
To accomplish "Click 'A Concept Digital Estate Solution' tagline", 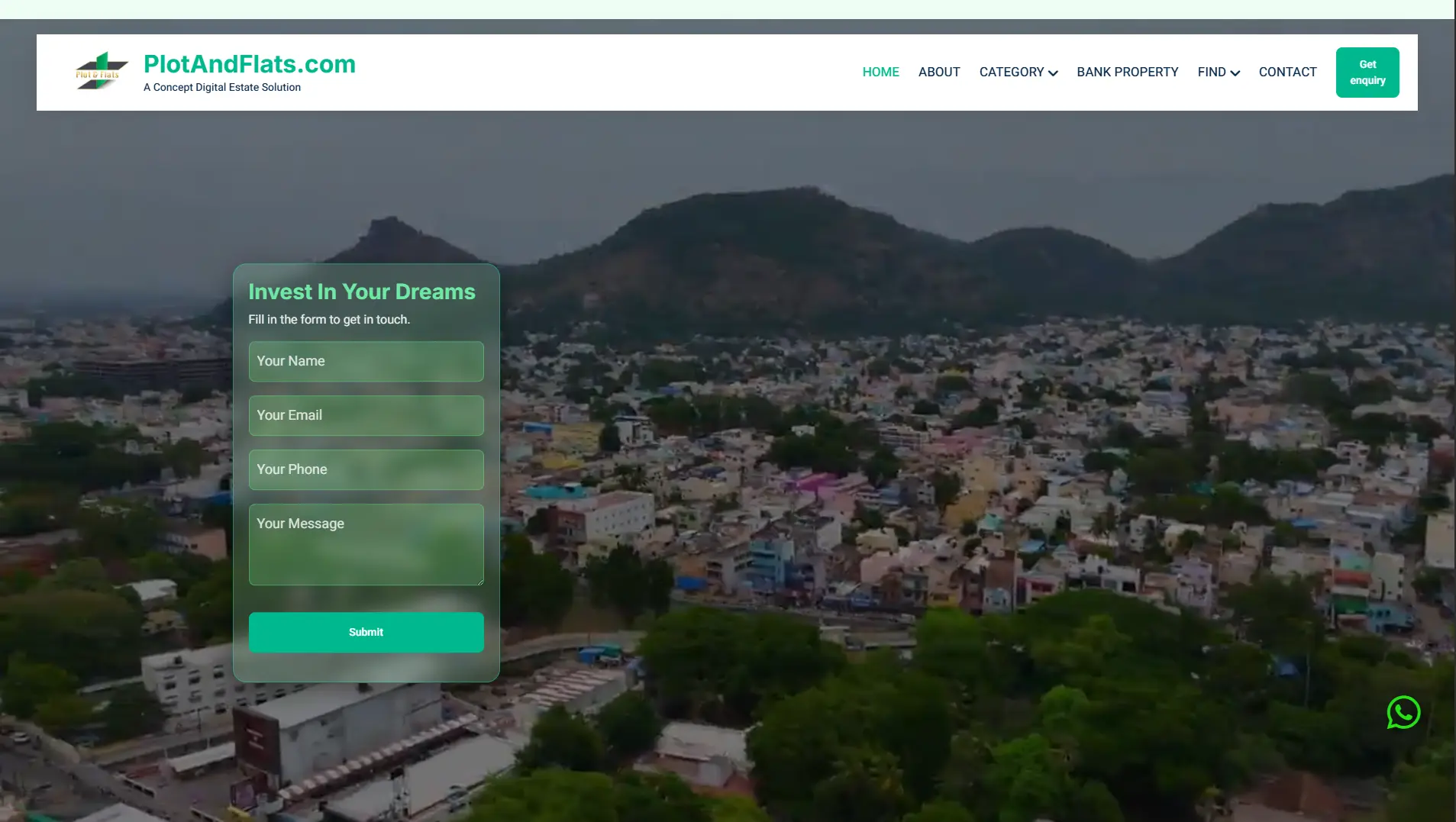I will (x=222, y=88).
